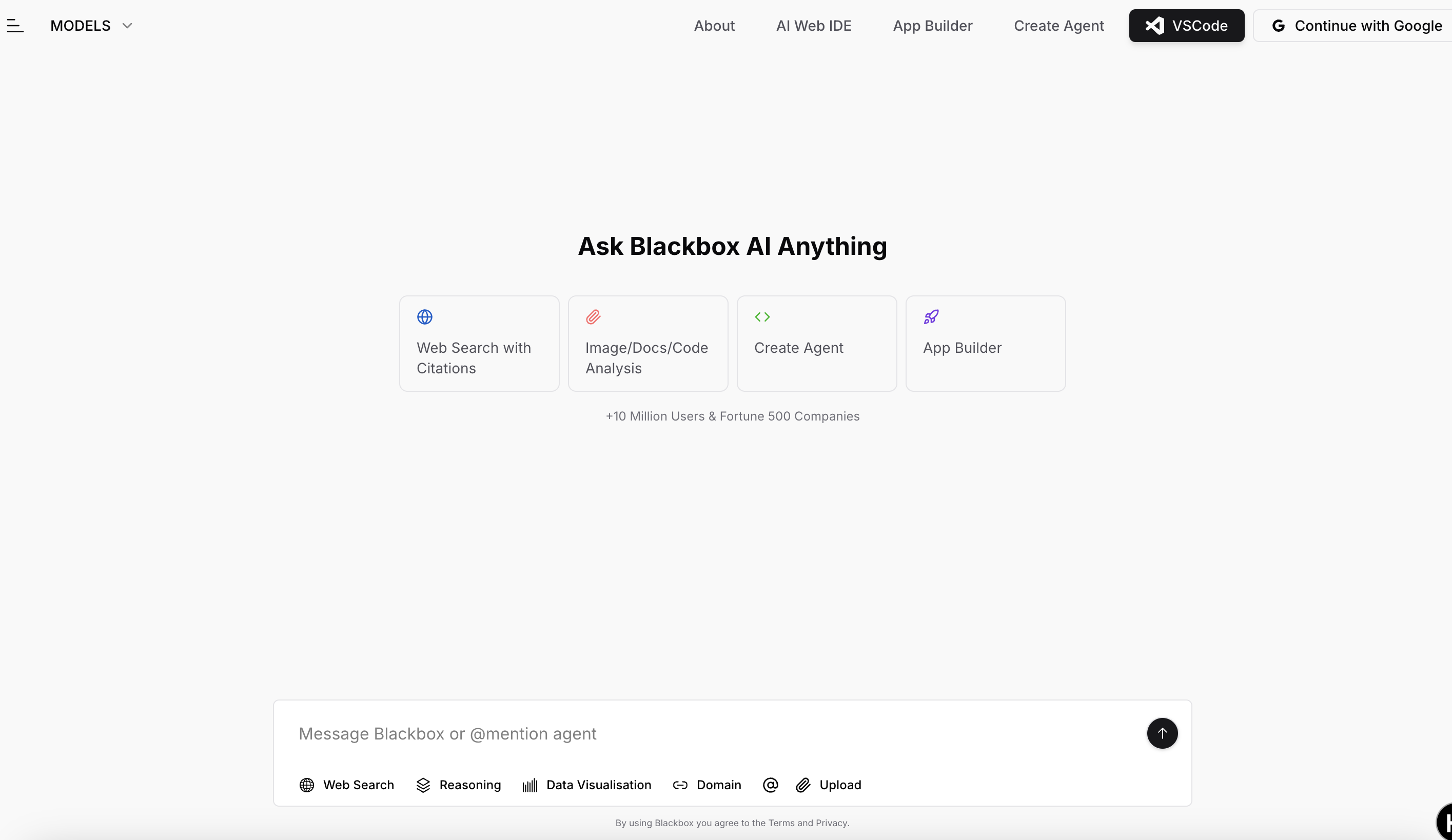Click the purple rocket icon
Viewport: 1452px width, 840px height.
931,316
